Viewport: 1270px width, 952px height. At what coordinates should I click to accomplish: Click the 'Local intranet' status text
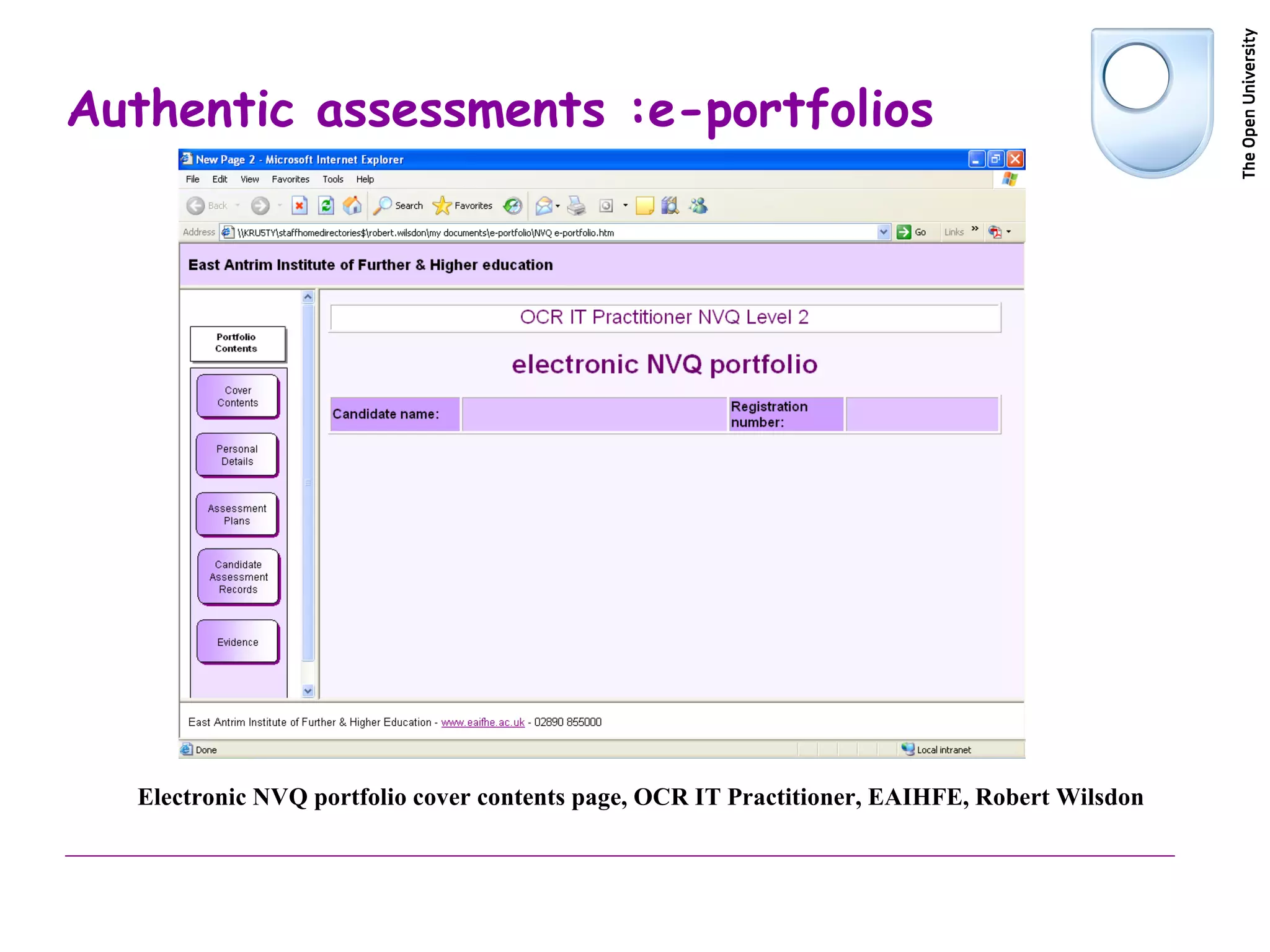pos(944,750)
